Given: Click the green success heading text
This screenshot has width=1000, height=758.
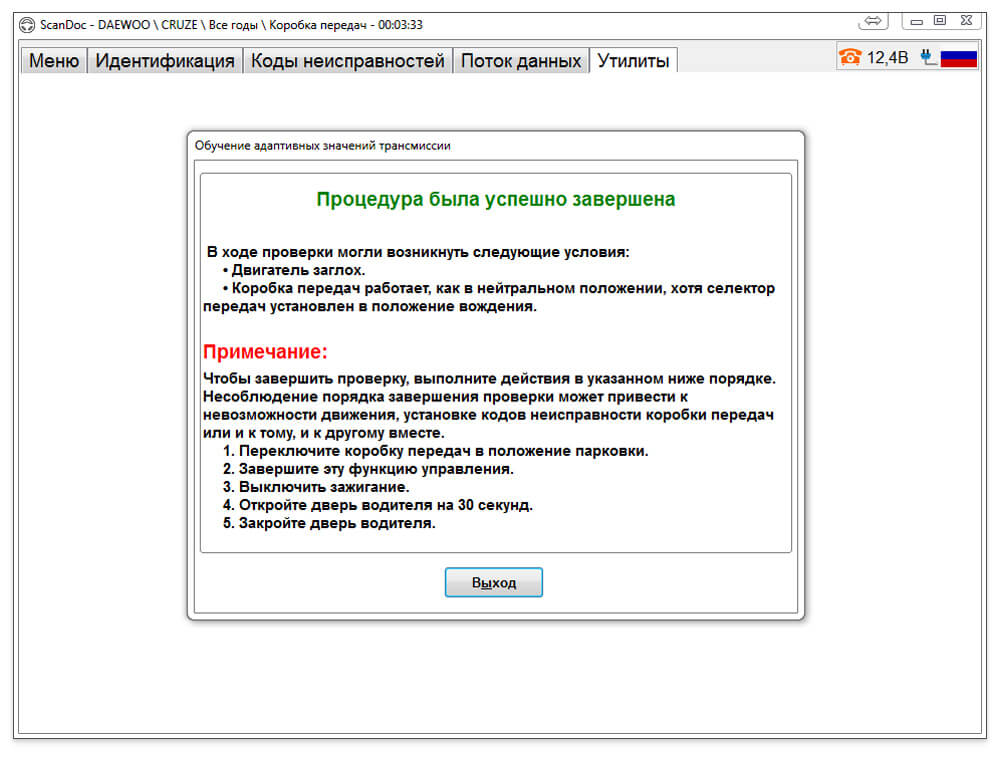Looking at the screenshot, I should 496,199.
